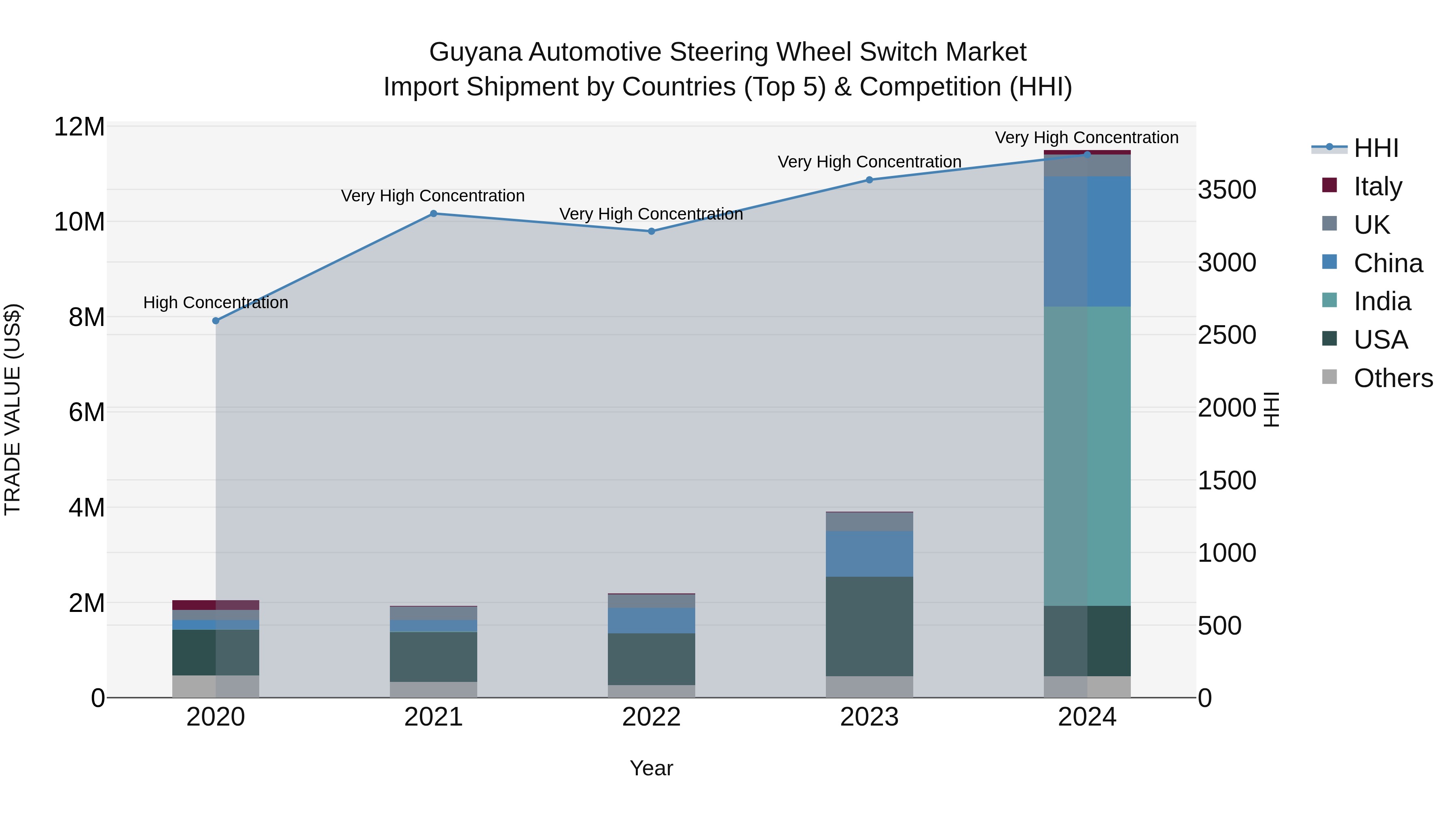Toggle the Italy legend label
1456x819 pixels.
(1378, 186)
